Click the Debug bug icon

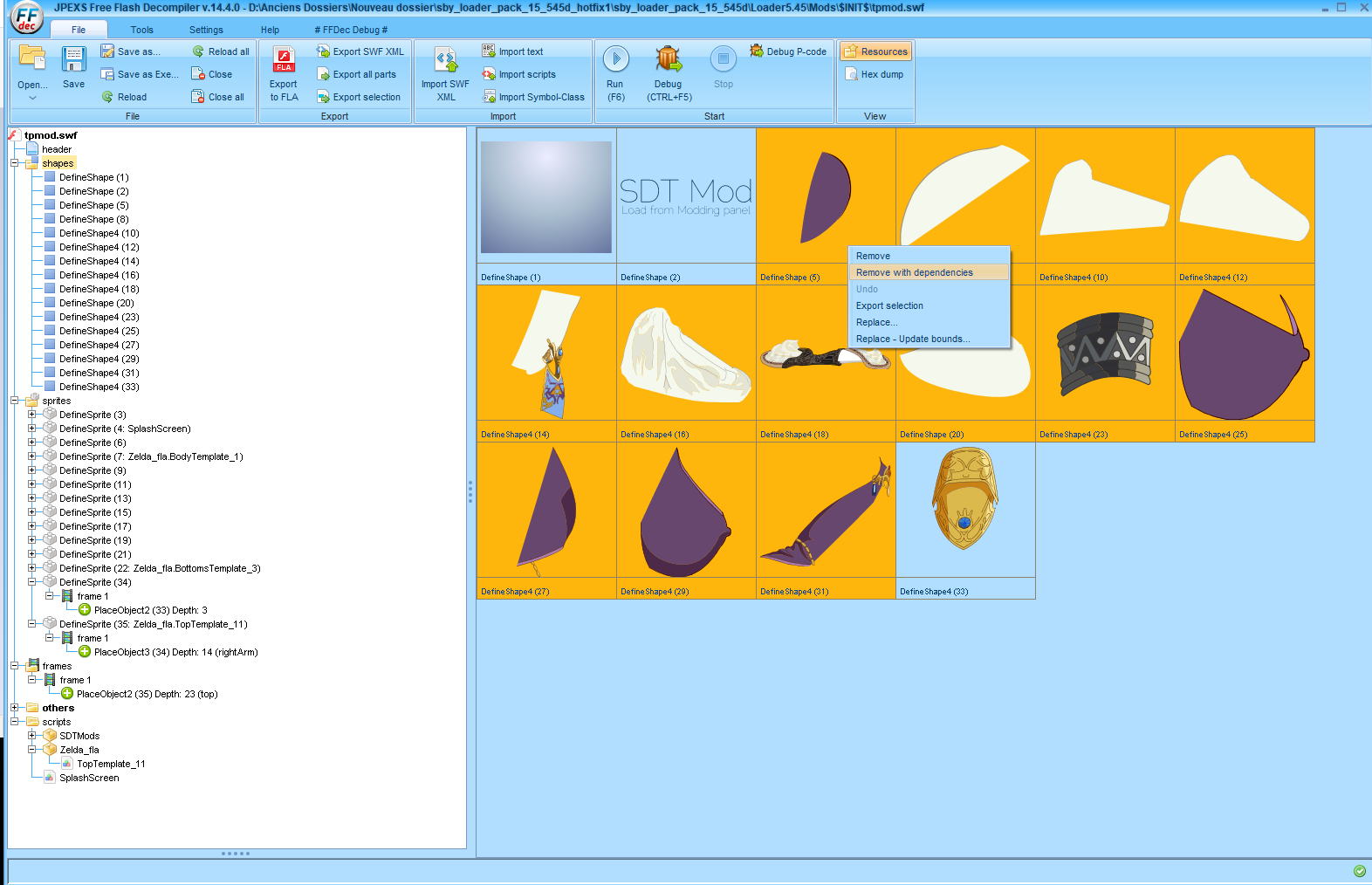click(669, 60)
